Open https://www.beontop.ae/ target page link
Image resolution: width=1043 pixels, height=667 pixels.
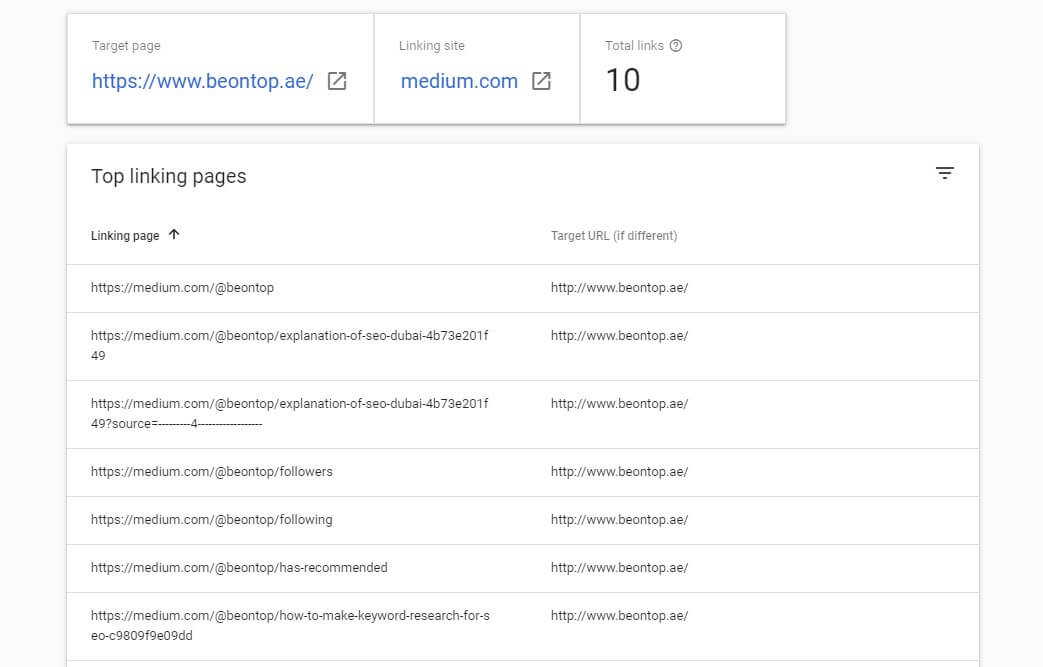coord(202,81)
